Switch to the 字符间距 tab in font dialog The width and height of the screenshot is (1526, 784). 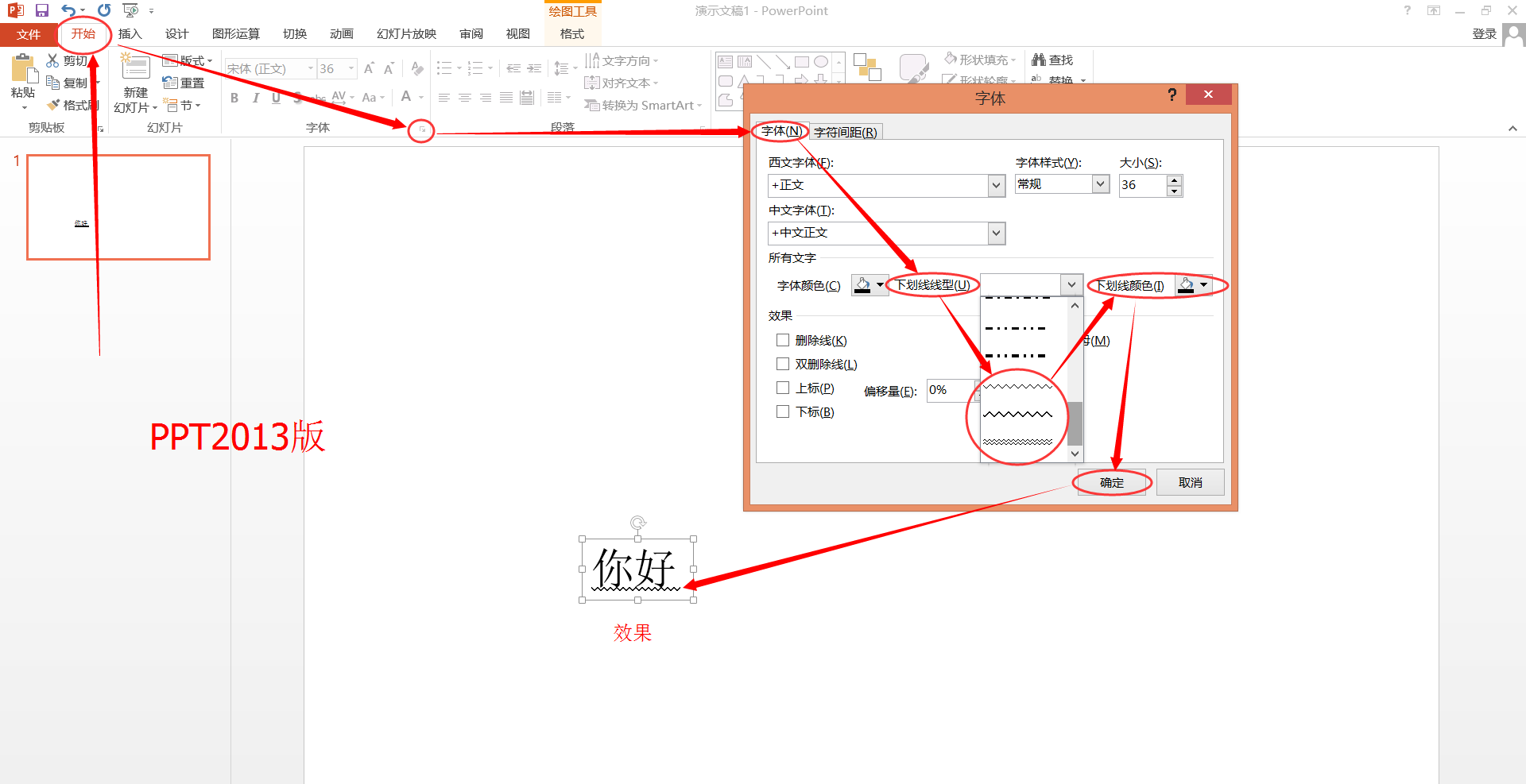click(846, 132)
